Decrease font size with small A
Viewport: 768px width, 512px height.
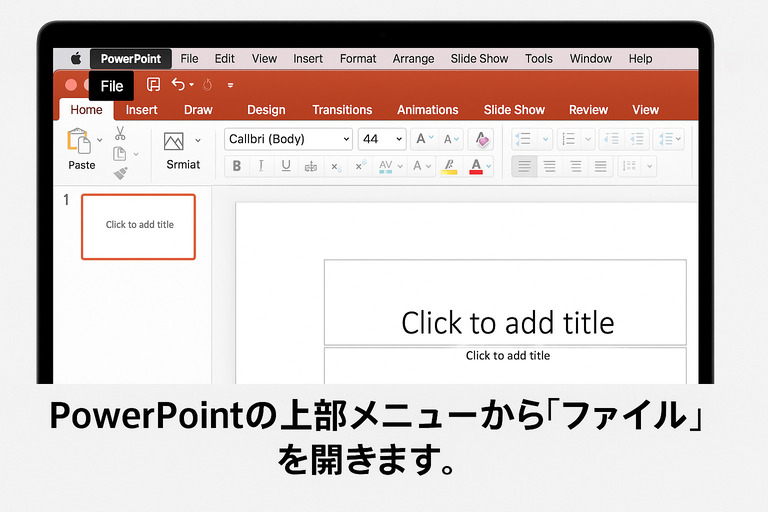(x=451, y=140)
